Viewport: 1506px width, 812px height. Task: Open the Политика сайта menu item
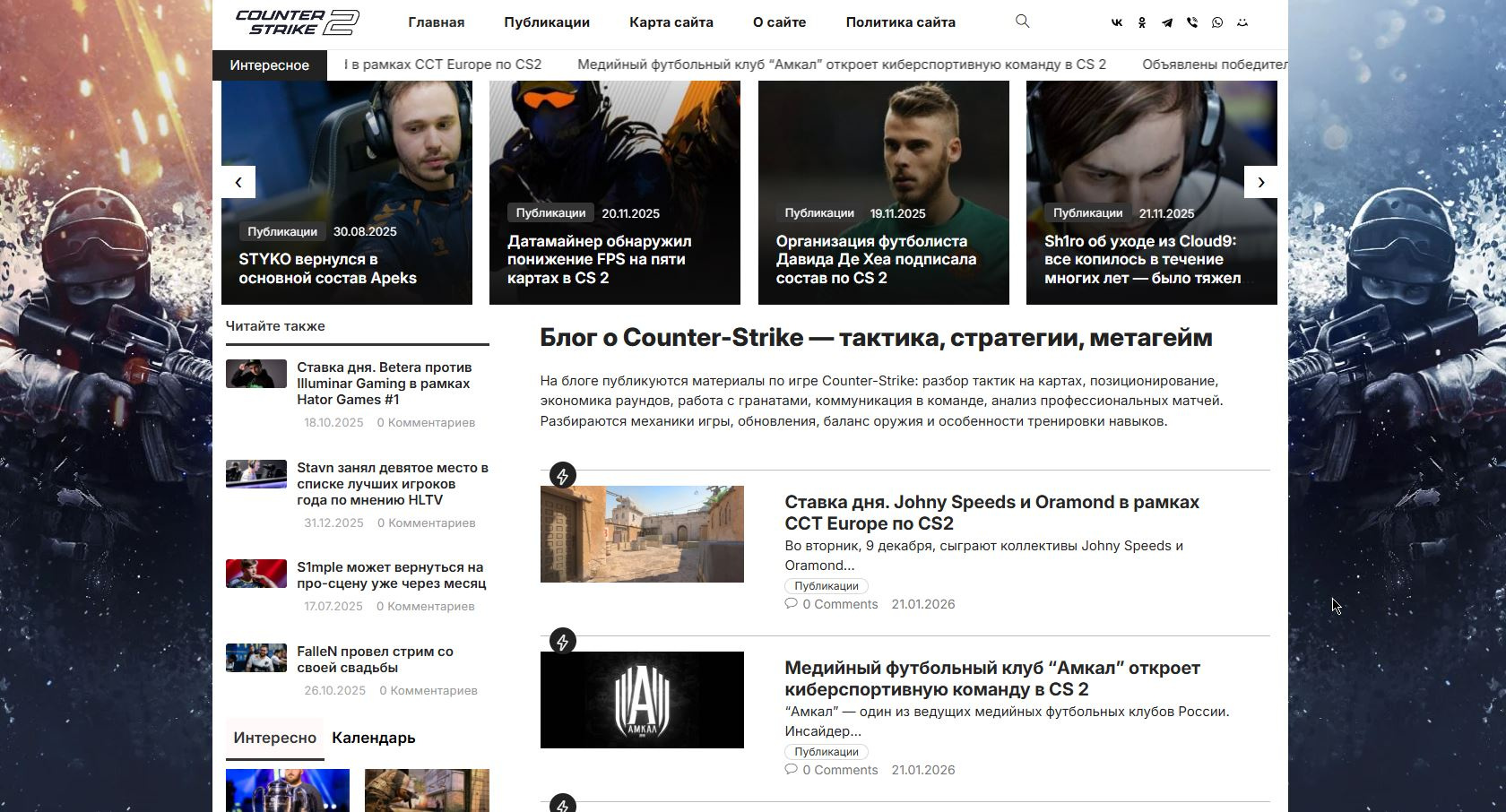(x=900, y=22)
